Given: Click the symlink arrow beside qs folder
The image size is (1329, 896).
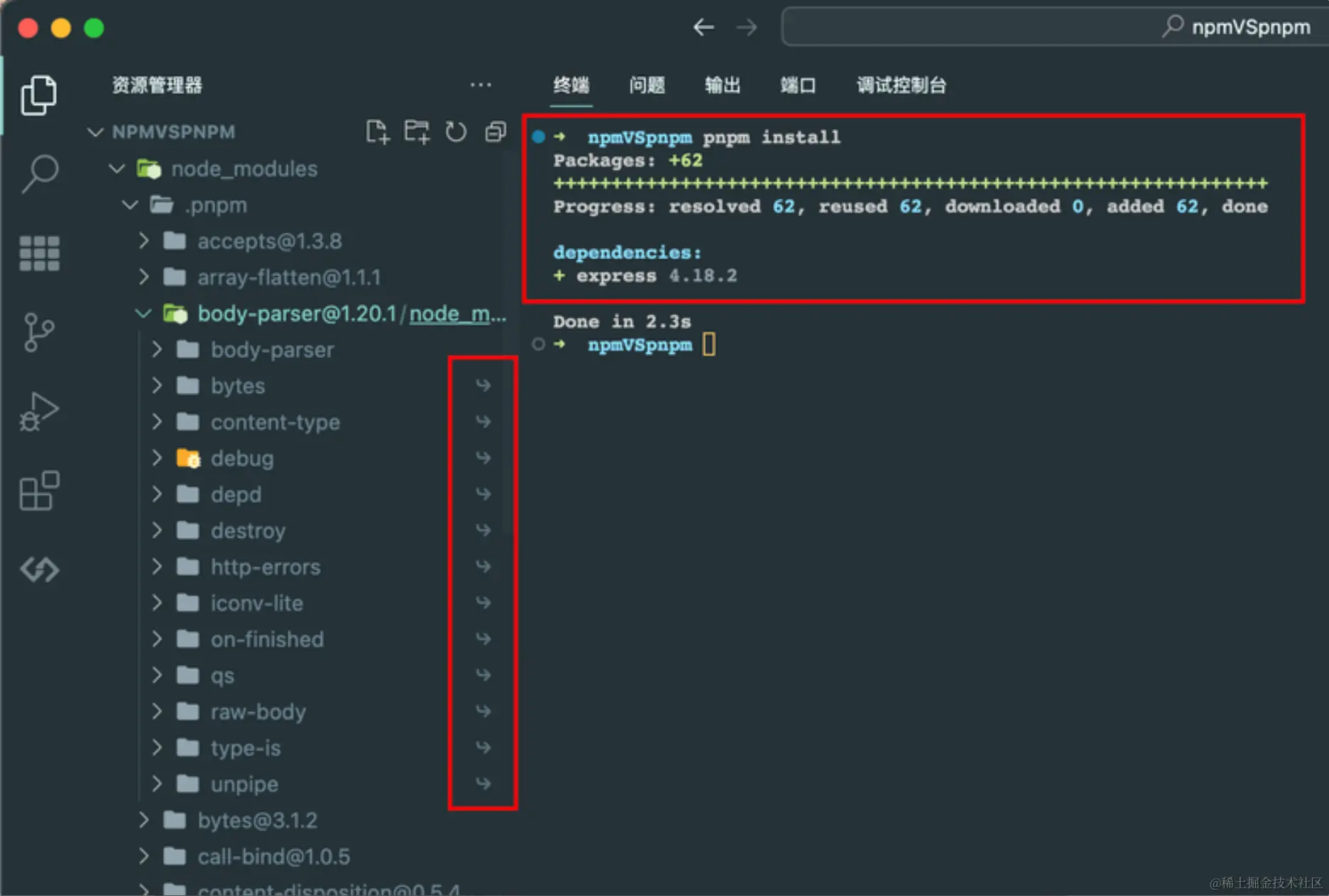Looking at the screenshot, I should click(483, 674).
